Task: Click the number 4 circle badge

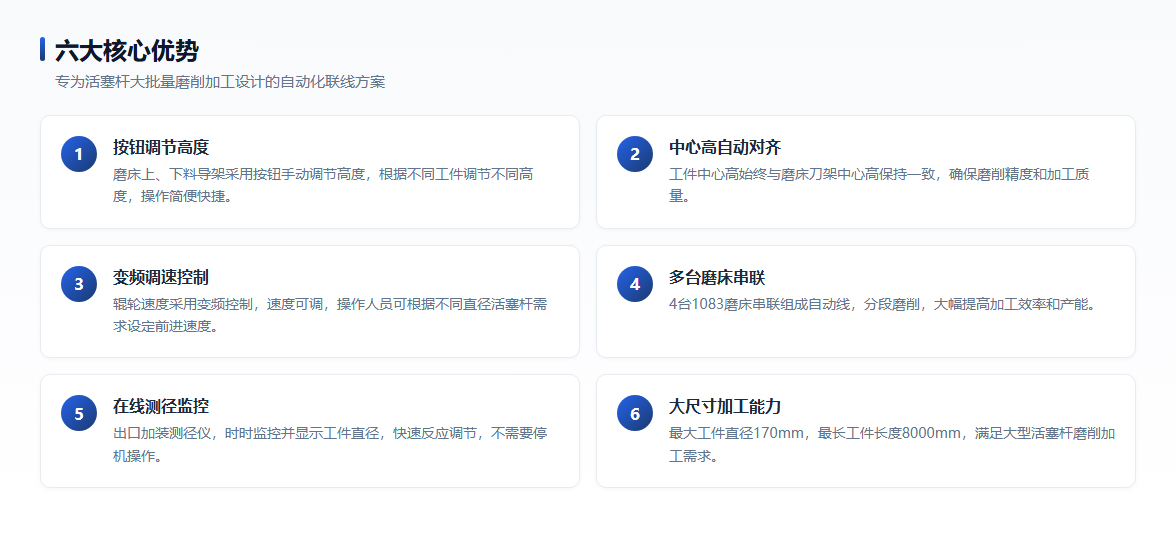Action: (x=634, y=284)
